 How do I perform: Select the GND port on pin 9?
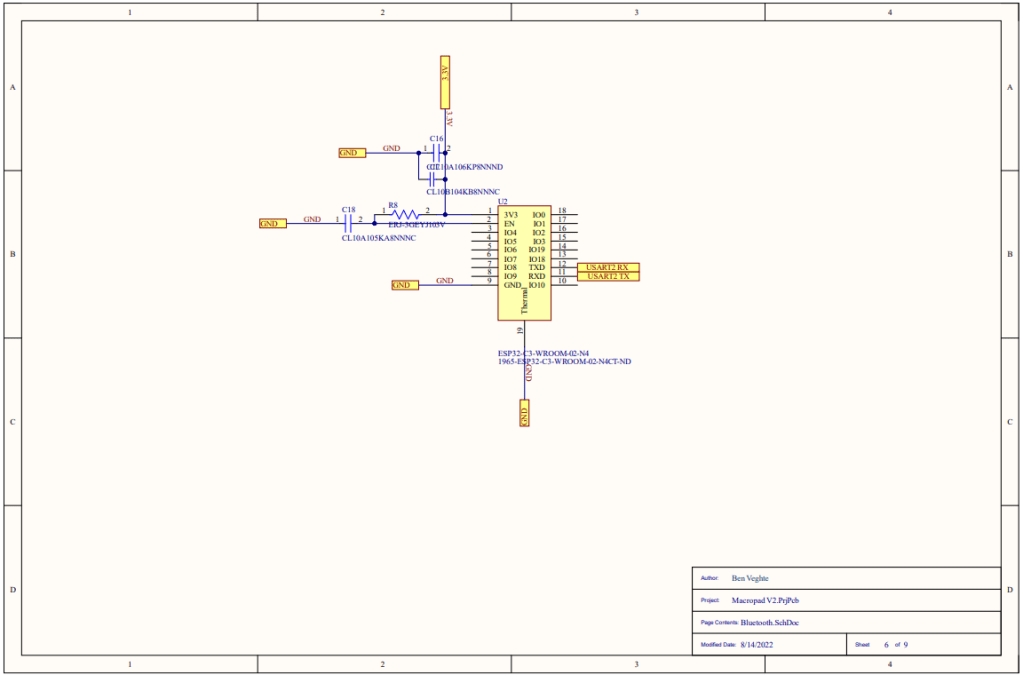403,285
